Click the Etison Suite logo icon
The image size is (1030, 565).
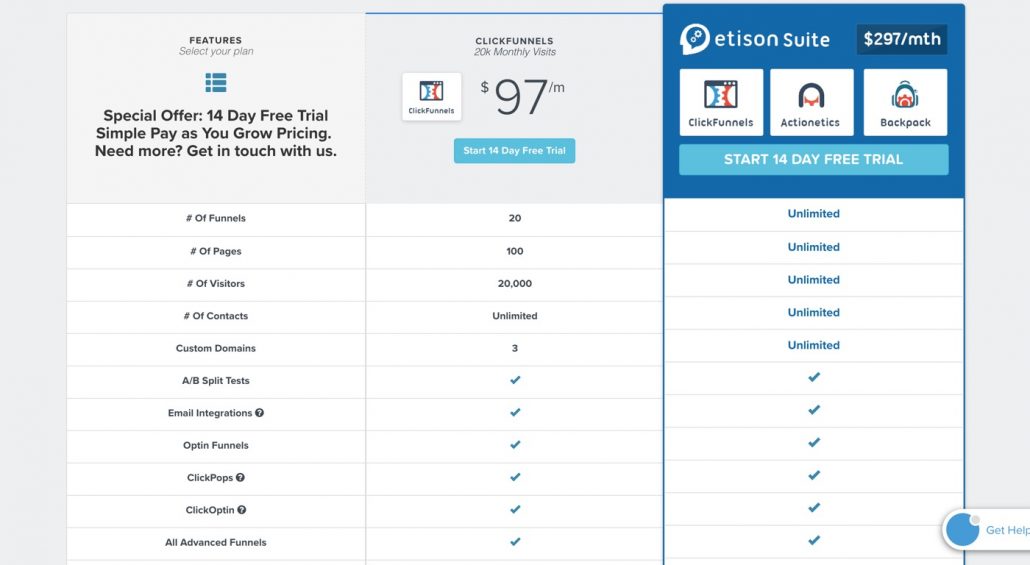(x=695, y=39)
